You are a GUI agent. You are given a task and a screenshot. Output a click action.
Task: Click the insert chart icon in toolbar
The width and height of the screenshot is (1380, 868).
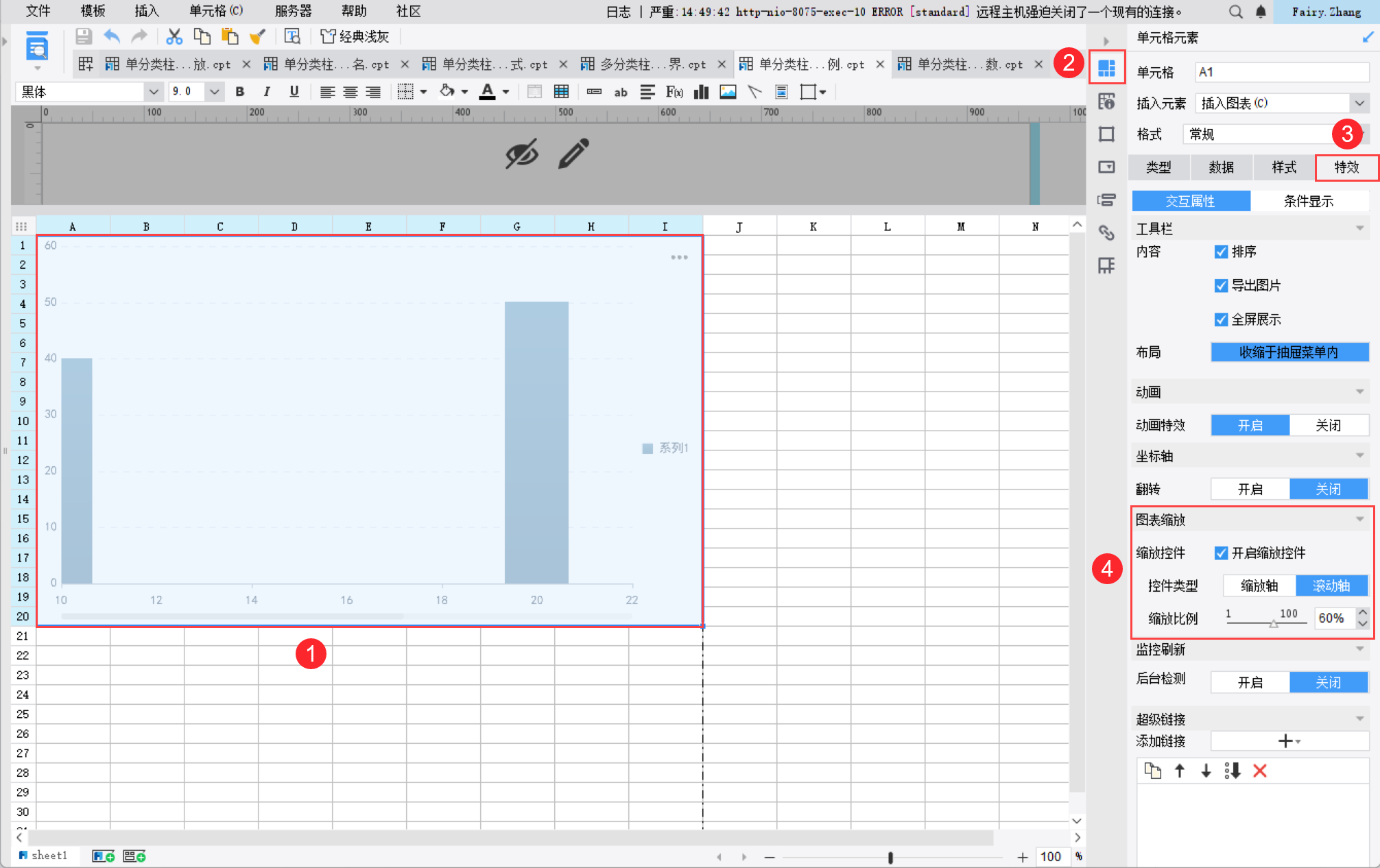tap(701, 92)
